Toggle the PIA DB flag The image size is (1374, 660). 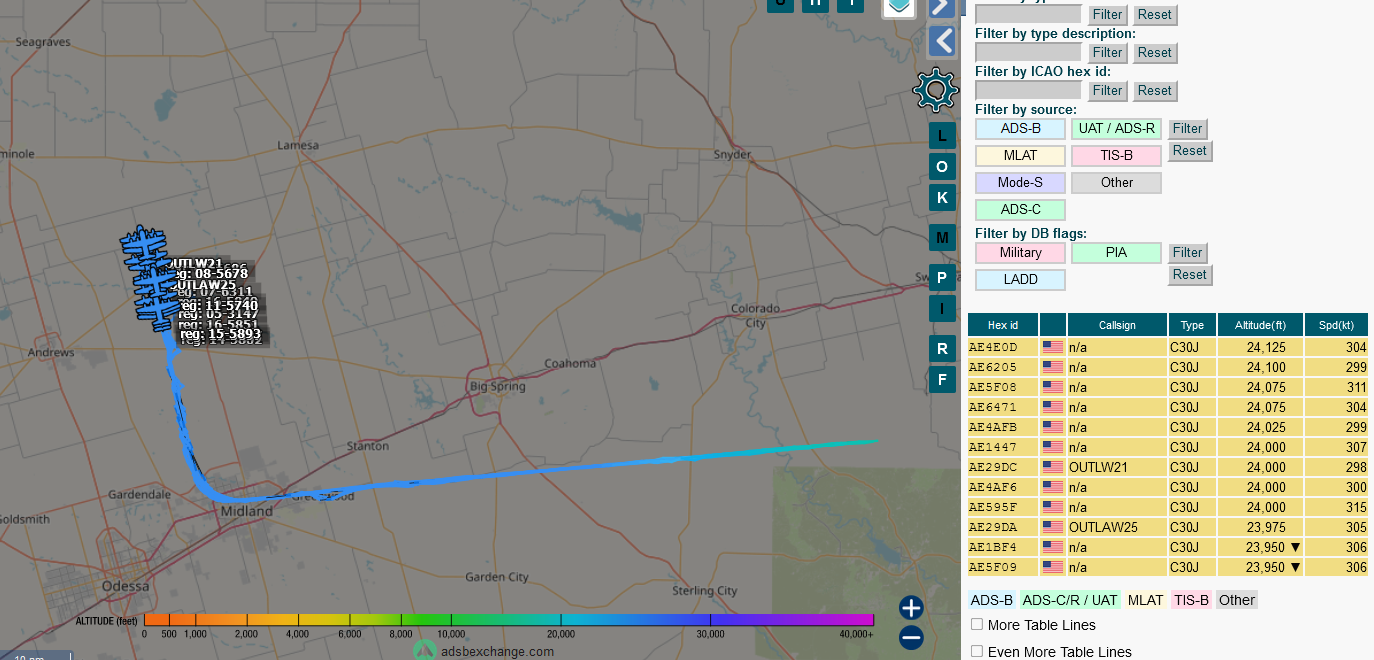1116,253
